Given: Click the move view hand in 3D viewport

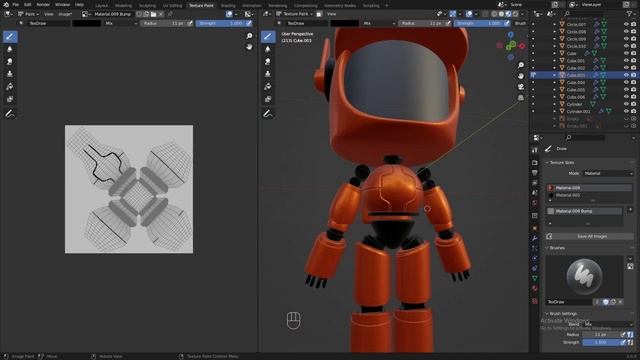Looking at the screenshot, I should (x=521, y=76).
